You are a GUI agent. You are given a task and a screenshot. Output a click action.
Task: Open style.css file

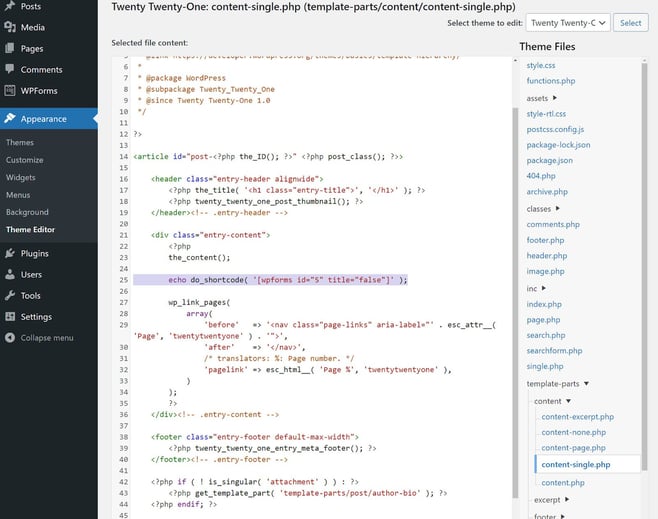[540, 65]
